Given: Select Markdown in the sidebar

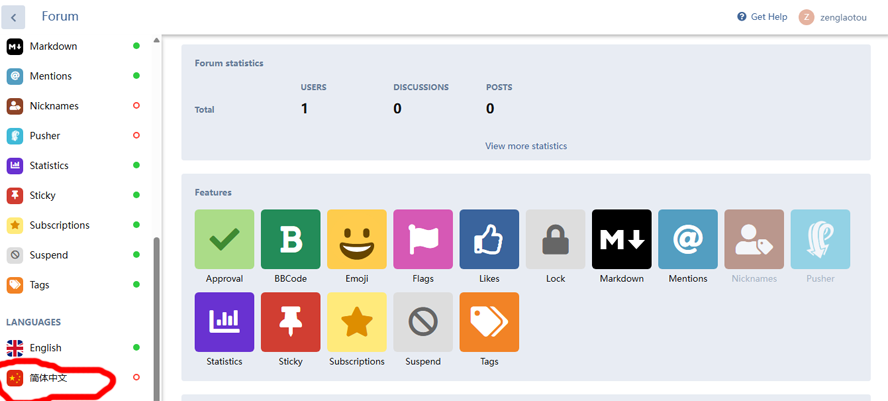Looking at the screenshot, I should click(52, 46).
